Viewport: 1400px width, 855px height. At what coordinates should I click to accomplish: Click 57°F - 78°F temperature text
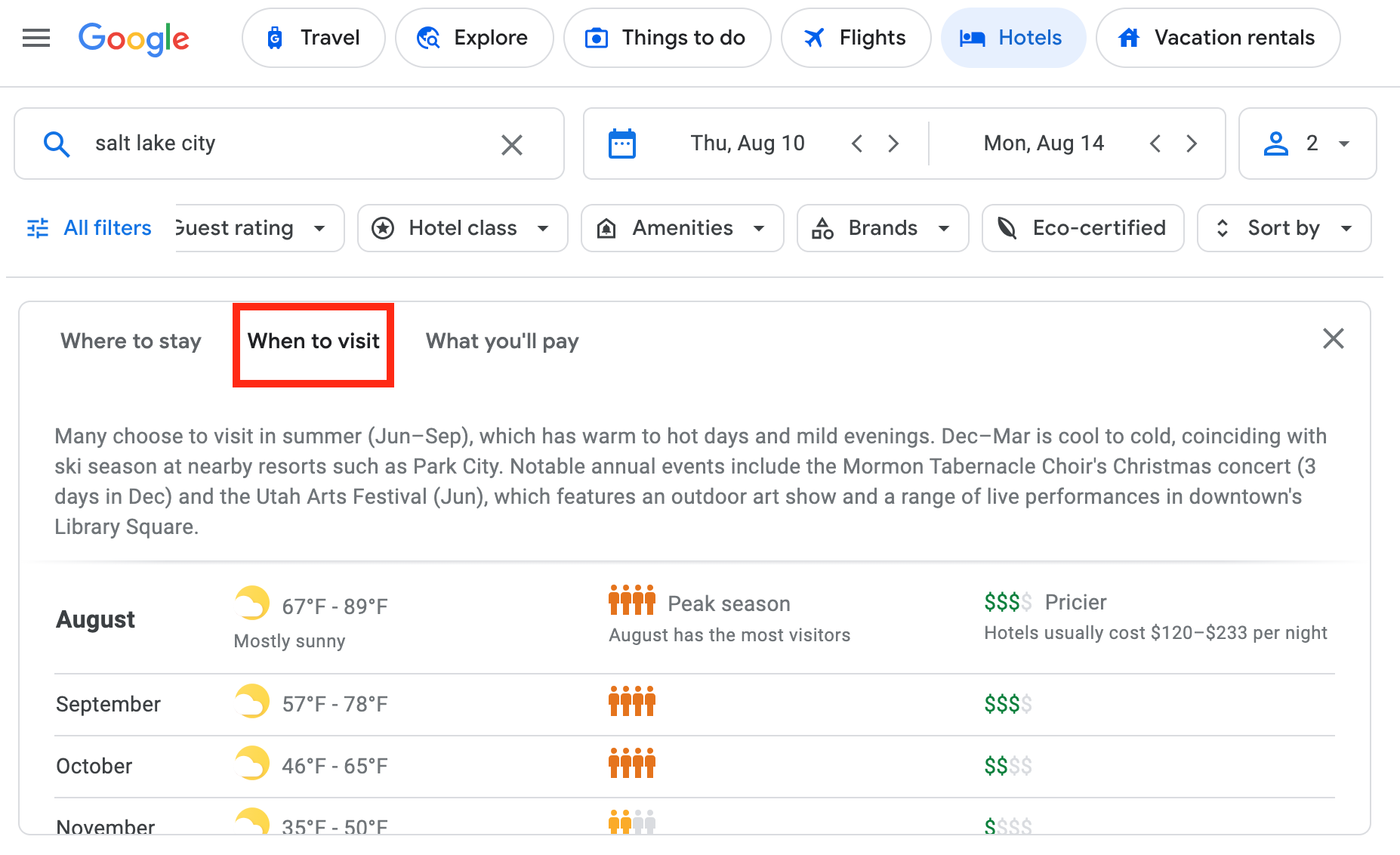click(335, 704)
